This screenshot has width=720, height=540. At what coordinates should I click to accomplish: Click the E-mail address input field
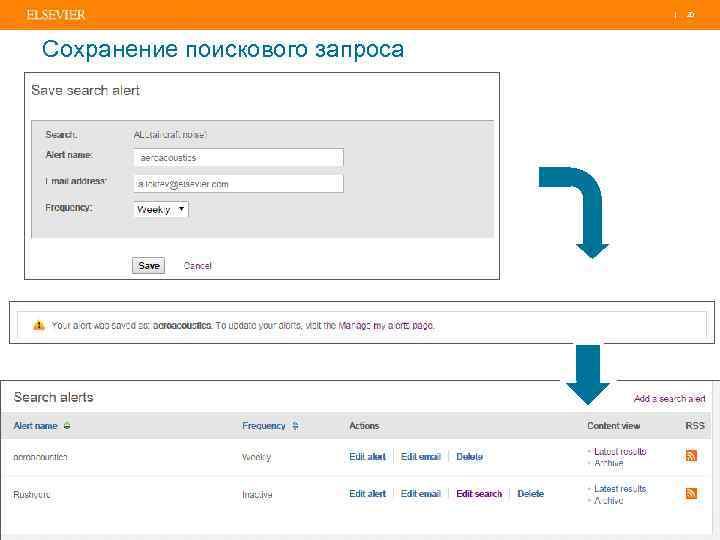238,184
